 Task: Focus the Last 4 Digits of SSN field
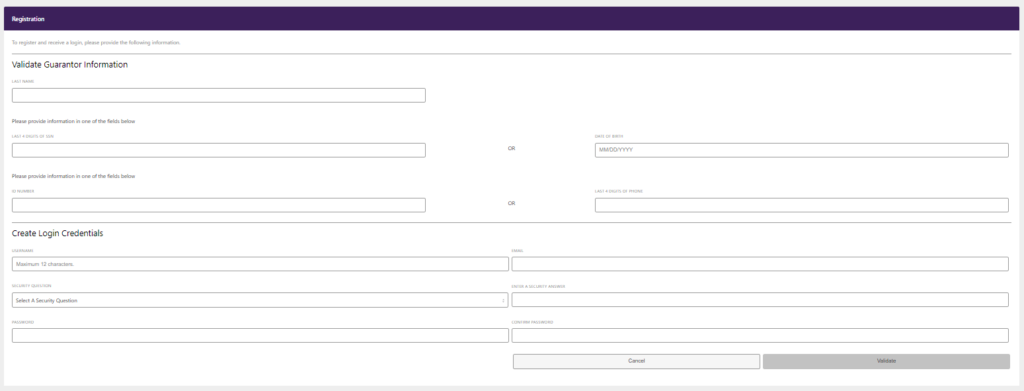[x=219, y=150]
